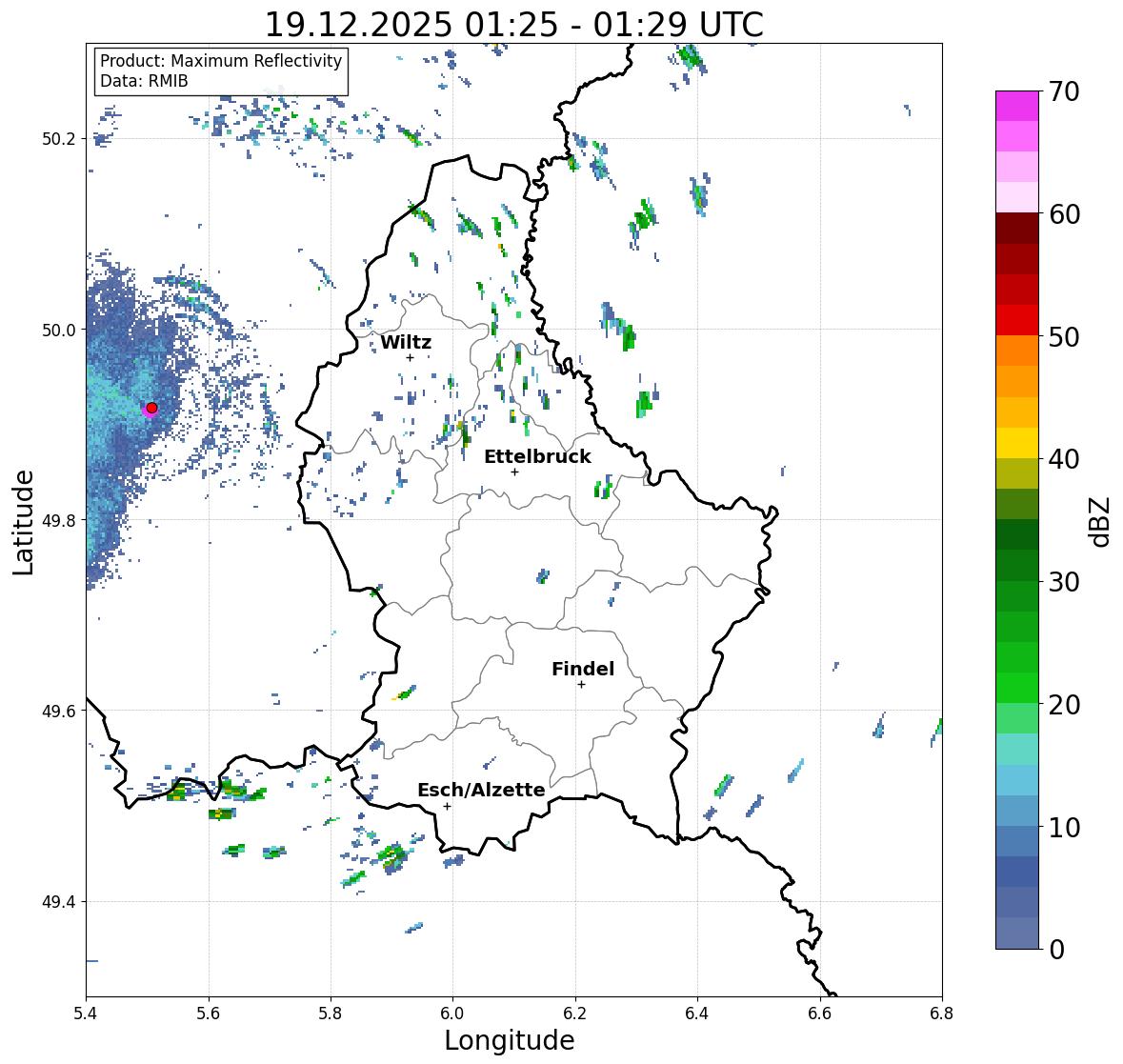
Task: Click the red dot radar marker
Action: point(151,408)
